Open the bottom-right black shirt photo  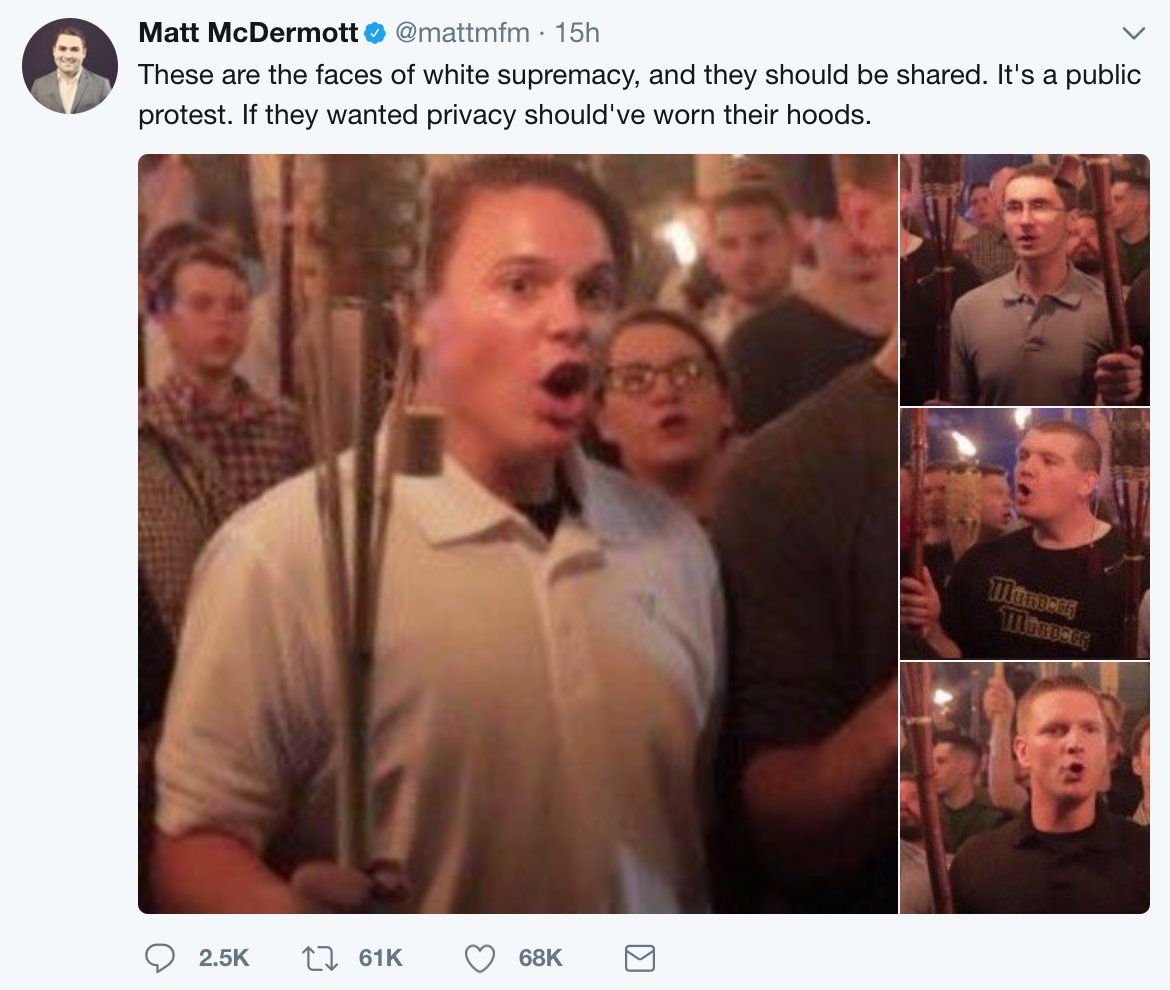tap(1024, 788)
